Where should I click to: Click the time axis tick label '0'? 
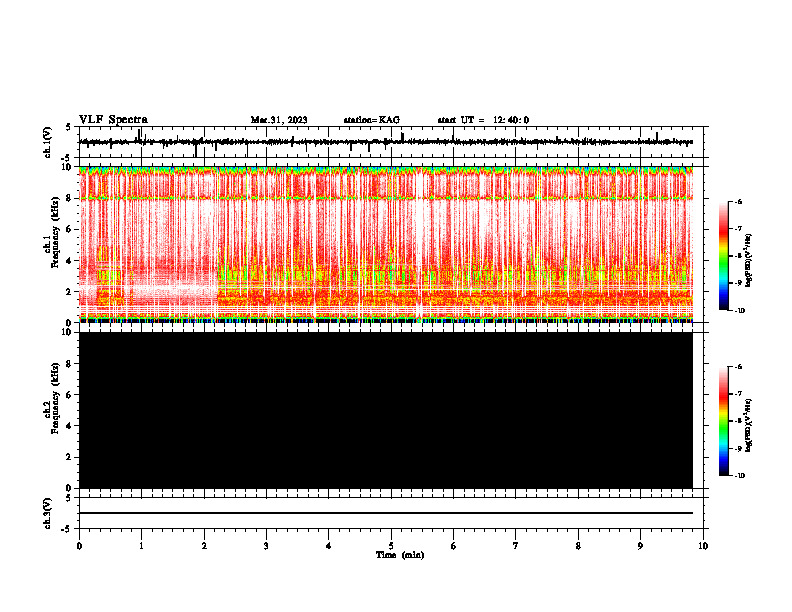point(79,546)
